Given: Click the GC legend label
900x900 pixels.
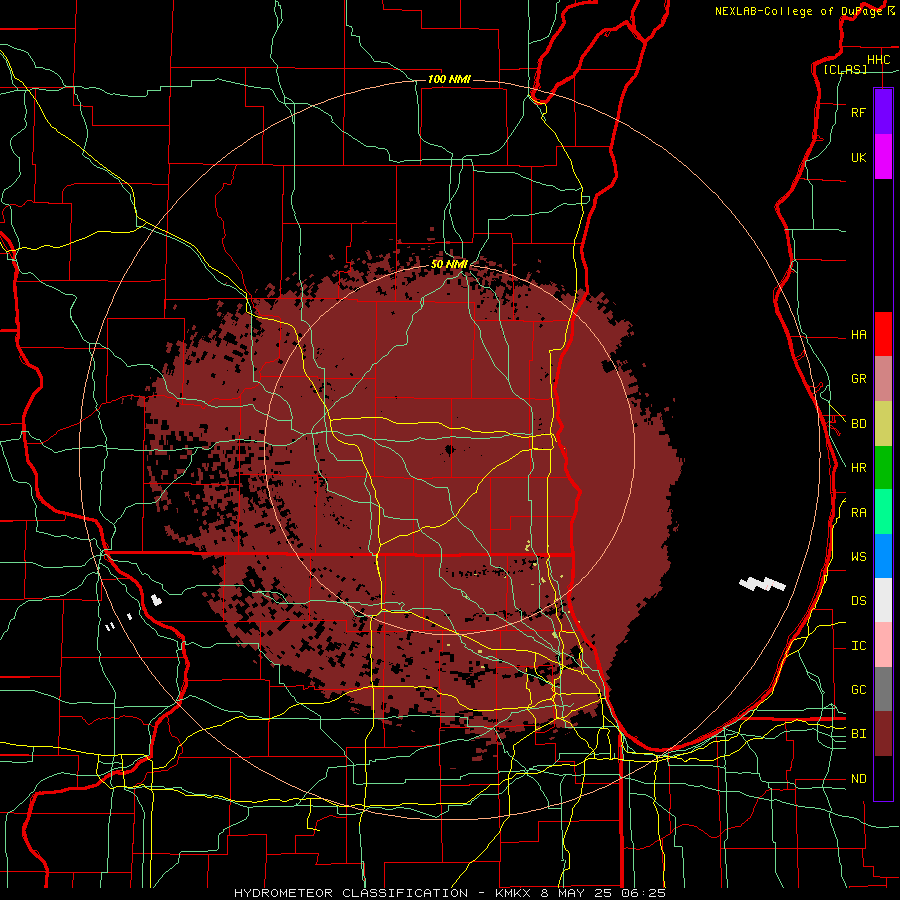Looking at the screenshot, I should click(859, 689).
